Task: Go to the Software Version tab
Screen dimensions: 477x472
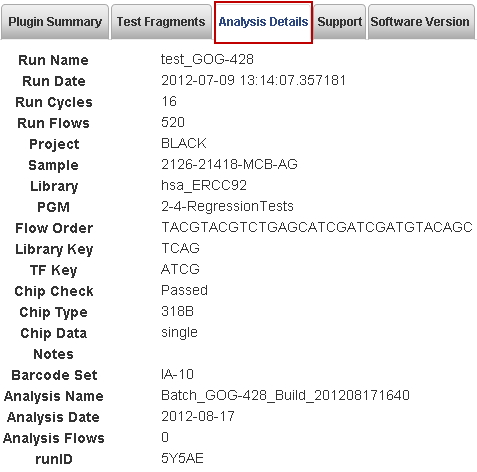Action: (421, 22)
